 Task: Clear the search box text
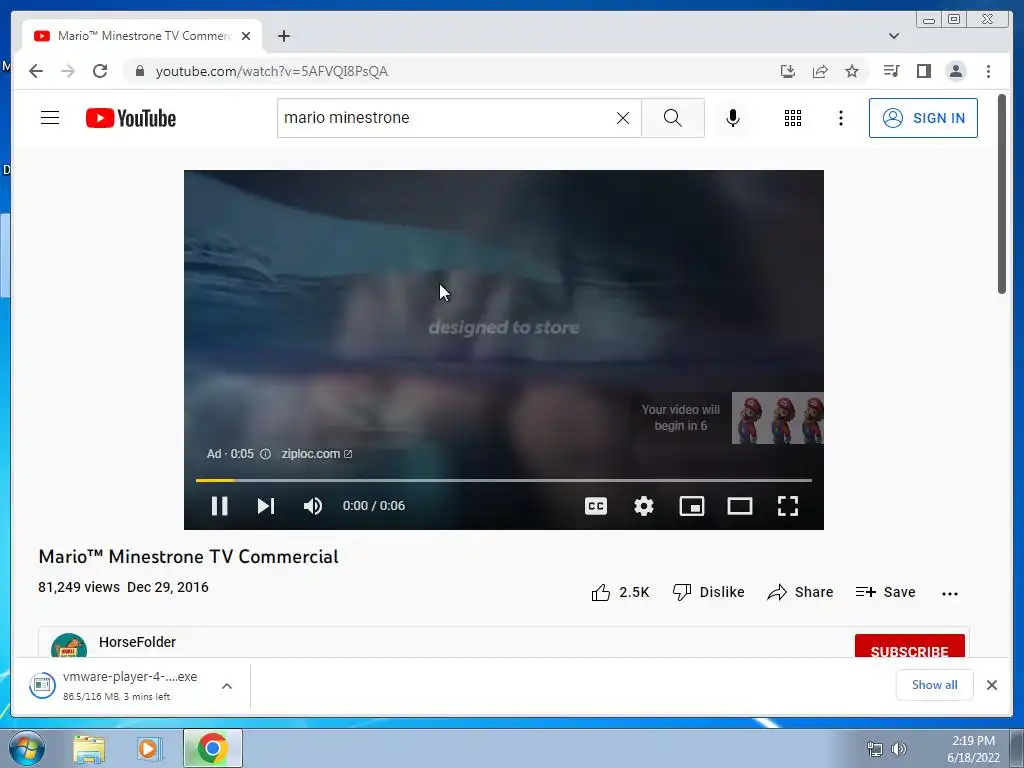(623, 118)
